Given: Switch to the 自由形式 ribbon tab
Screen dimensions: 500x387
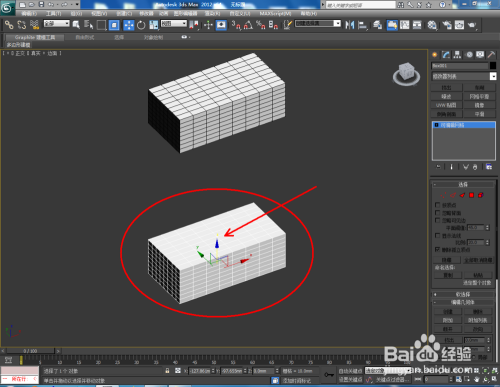Looking at the screenshot, I should pyautogui.click(x=85, y=37).
